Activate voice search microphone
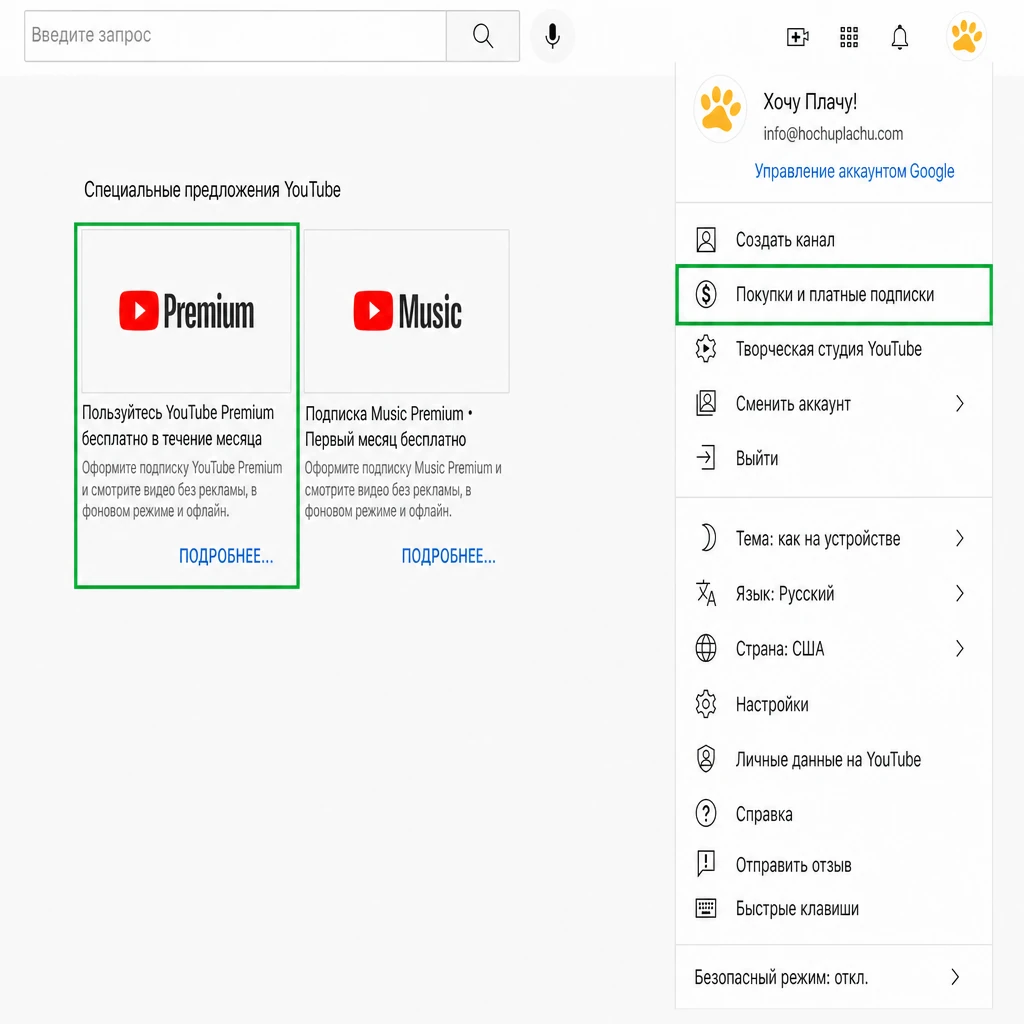The image size is (1024, 1024). (x=552, y=36)
